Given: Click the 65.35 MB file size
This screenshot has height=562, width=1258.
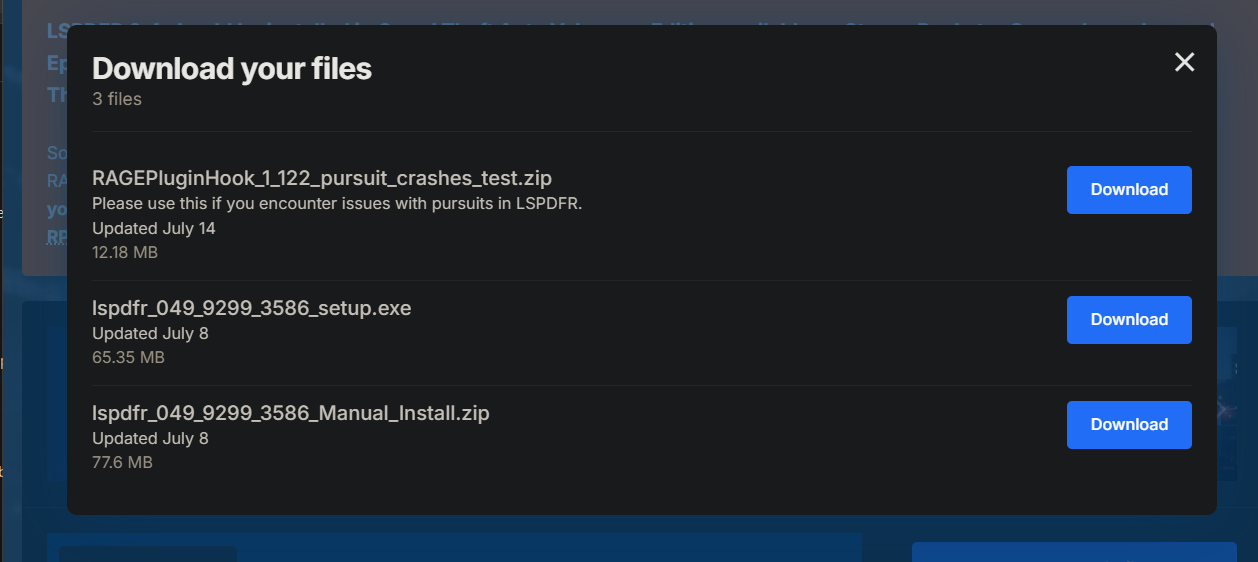Looking at the screenshot, I should pos(128,357).
